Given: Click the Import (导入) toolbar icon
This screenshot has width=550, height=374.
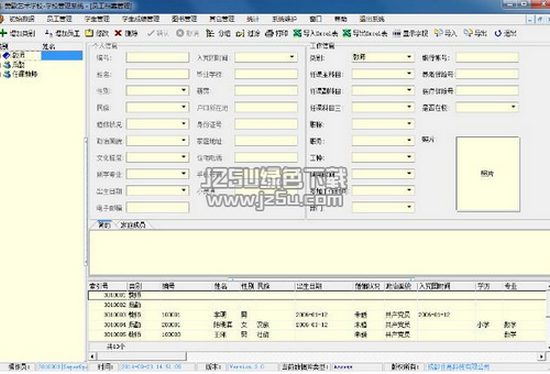Looking at the screenshot, I should pos(438,33).
